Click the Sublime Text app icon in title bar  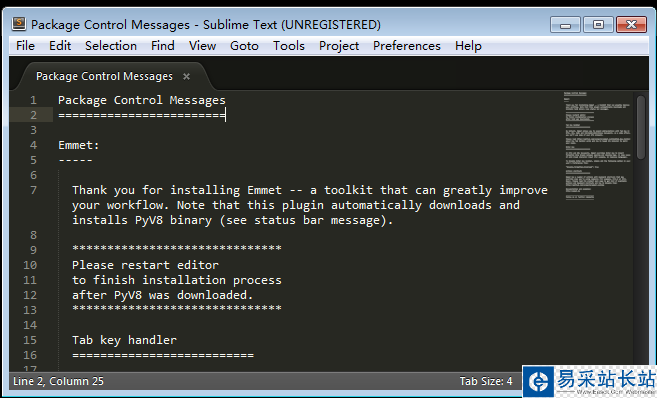(x=19, y=24)
